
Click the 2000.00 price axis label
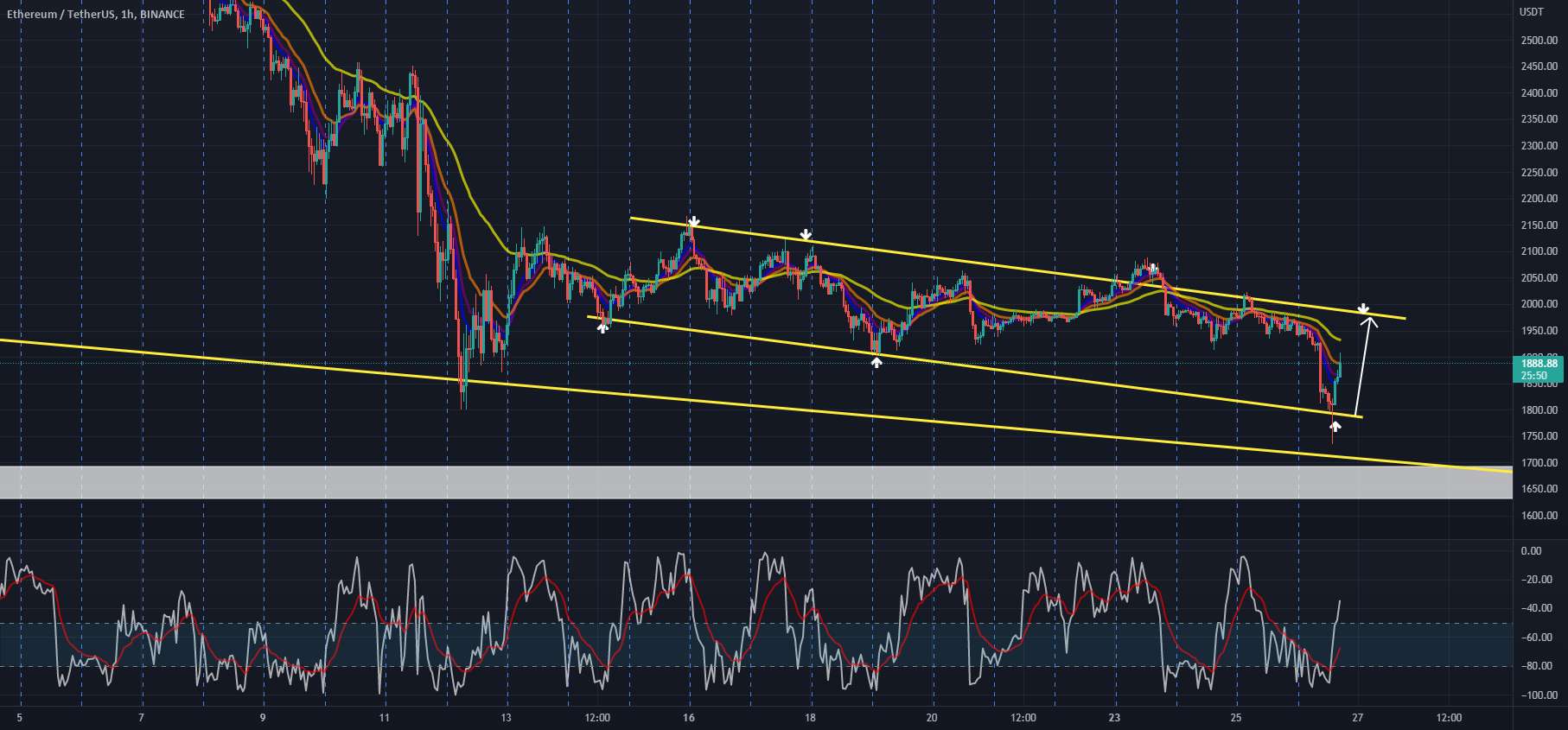point(1539,304)
